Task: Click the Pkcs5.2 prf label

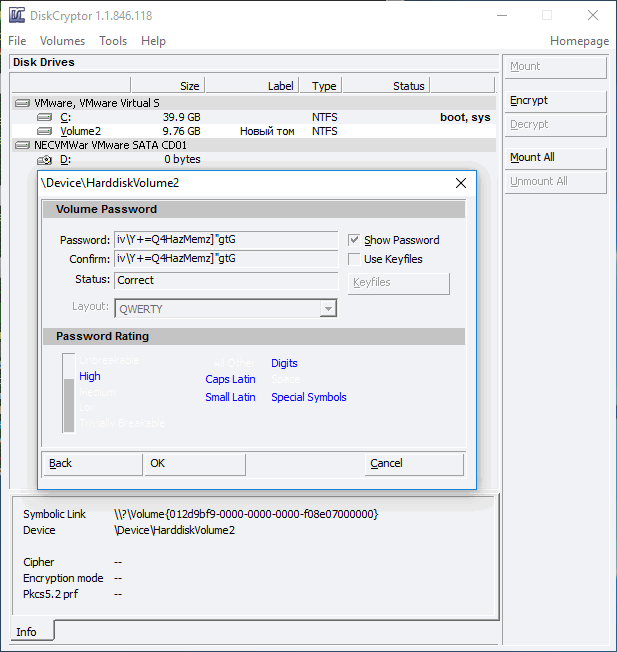Action: pyautogui.click(x=50, y=594)
